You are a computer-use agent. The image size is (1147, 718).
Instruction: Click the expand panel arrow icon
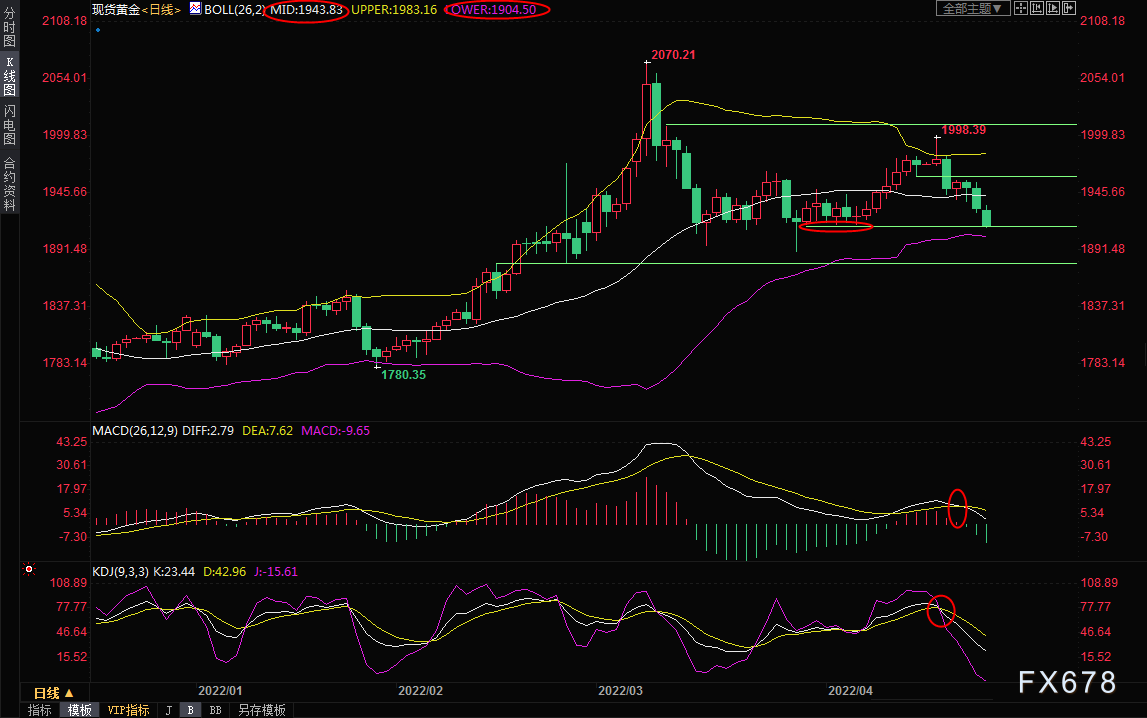1069,8
